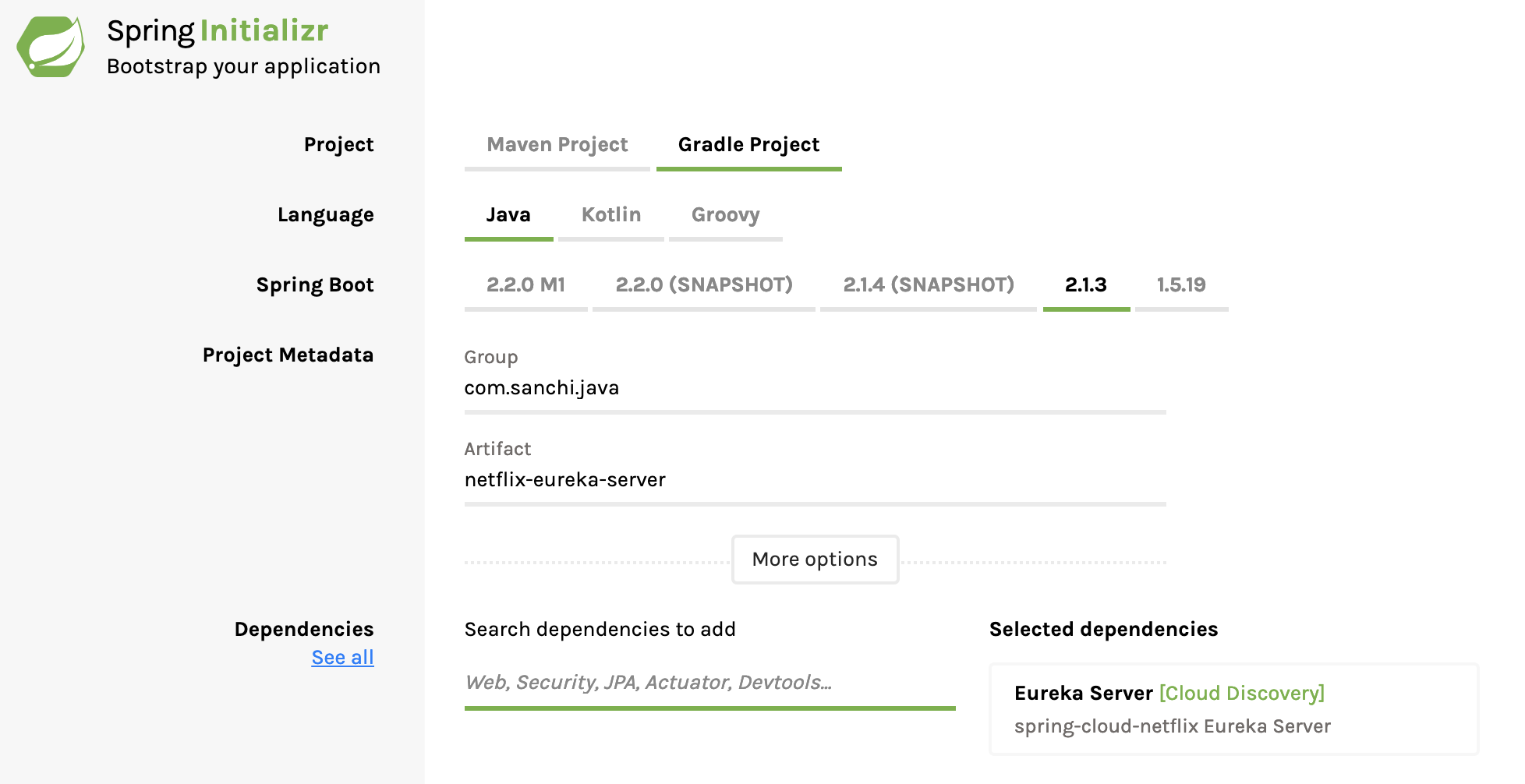Click the Project Metadata label
Screen dimensions: 1525x784
pyautogui.click(x=288, y=355)
